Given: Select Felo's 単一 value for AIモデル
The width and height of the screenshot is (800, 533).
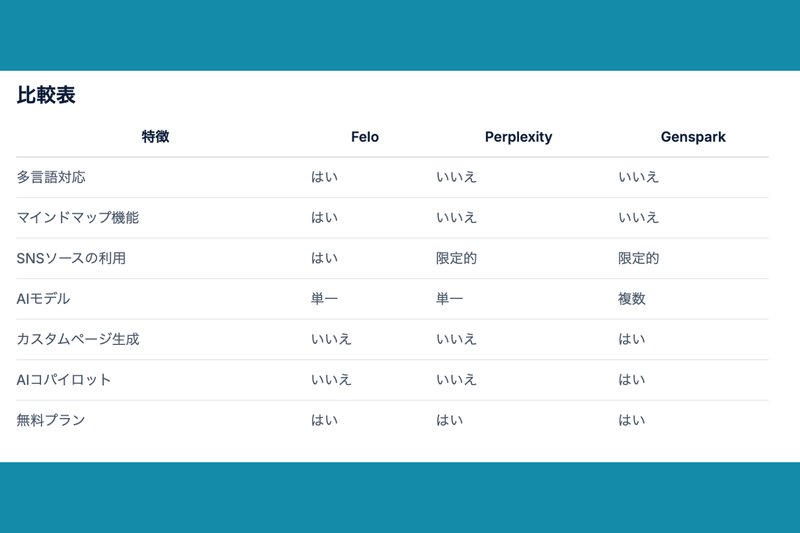Looking at the screenshot, I should [x=324, y=299].
